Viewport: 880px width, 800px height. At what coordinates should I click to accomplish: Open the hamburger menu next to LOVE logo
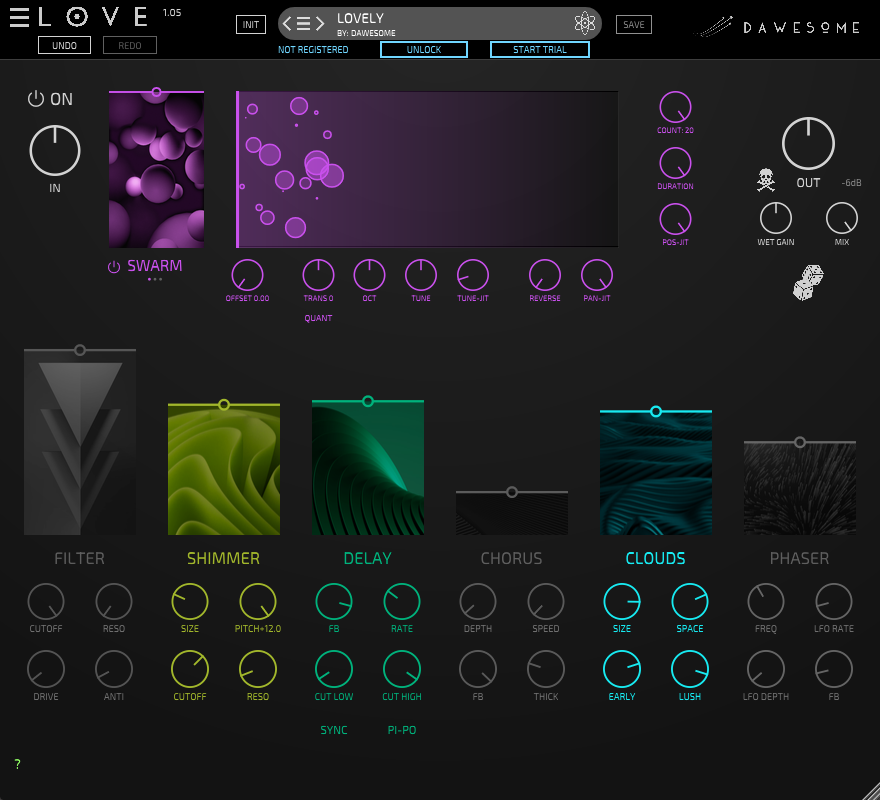(x=19, y=17)
